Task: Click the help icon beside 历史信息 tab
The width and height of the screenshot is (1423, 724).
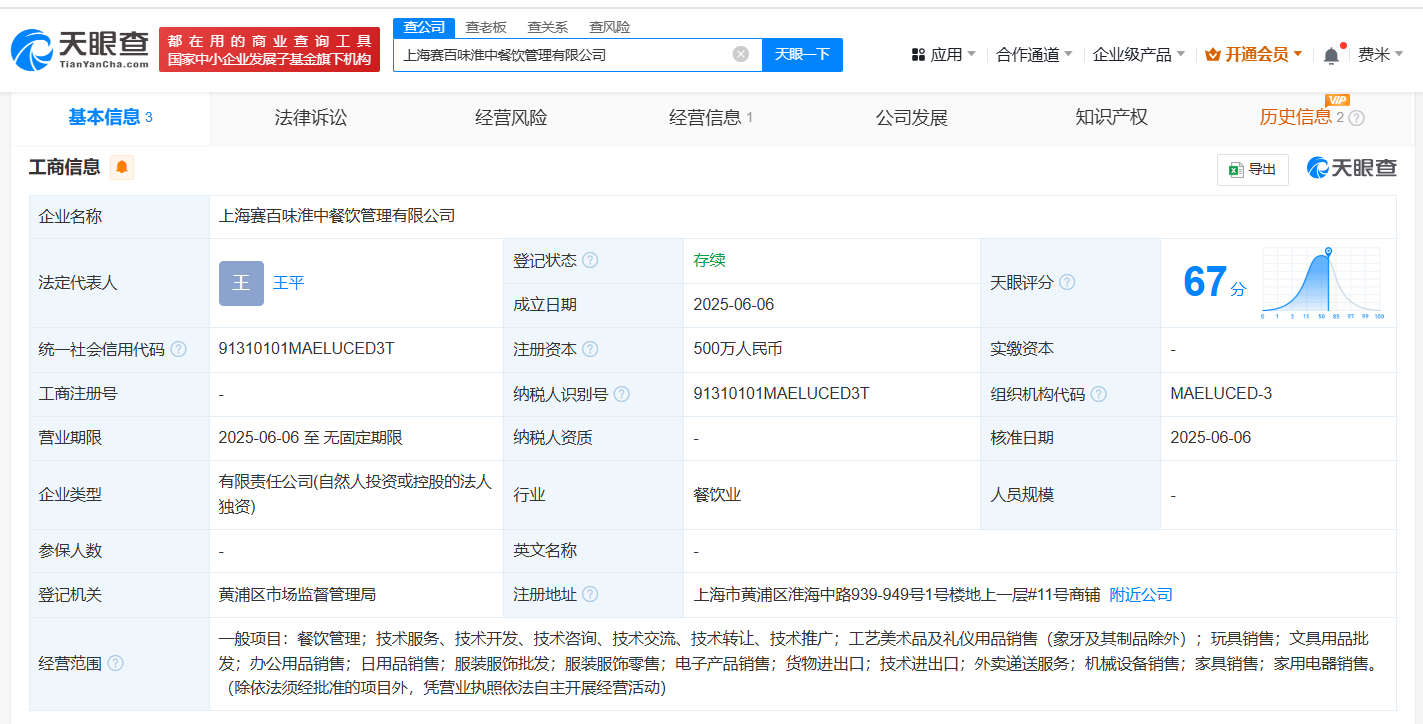Action: 1357,118
